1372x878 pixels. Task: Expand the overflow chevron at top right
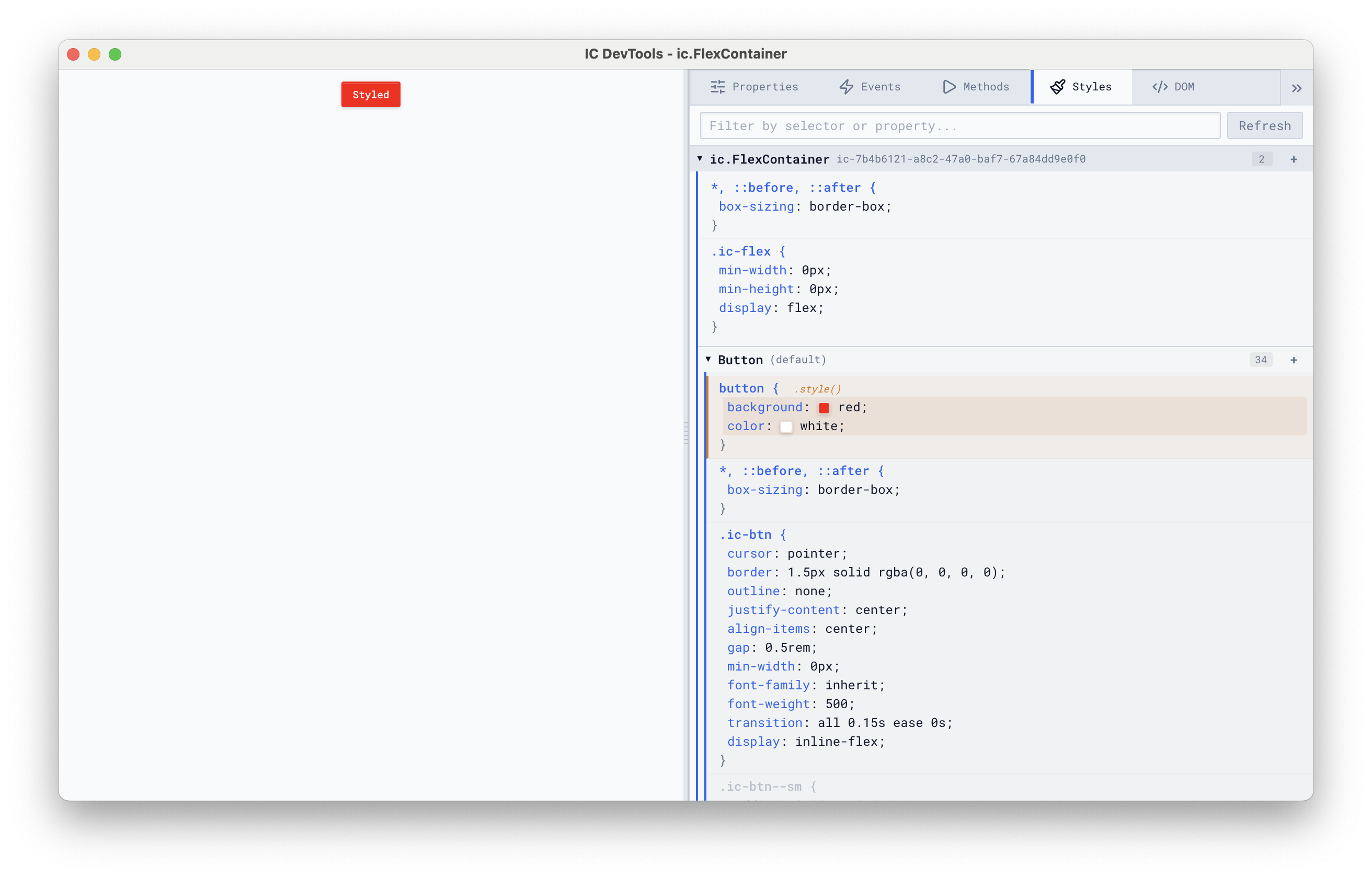point(1297,88)
